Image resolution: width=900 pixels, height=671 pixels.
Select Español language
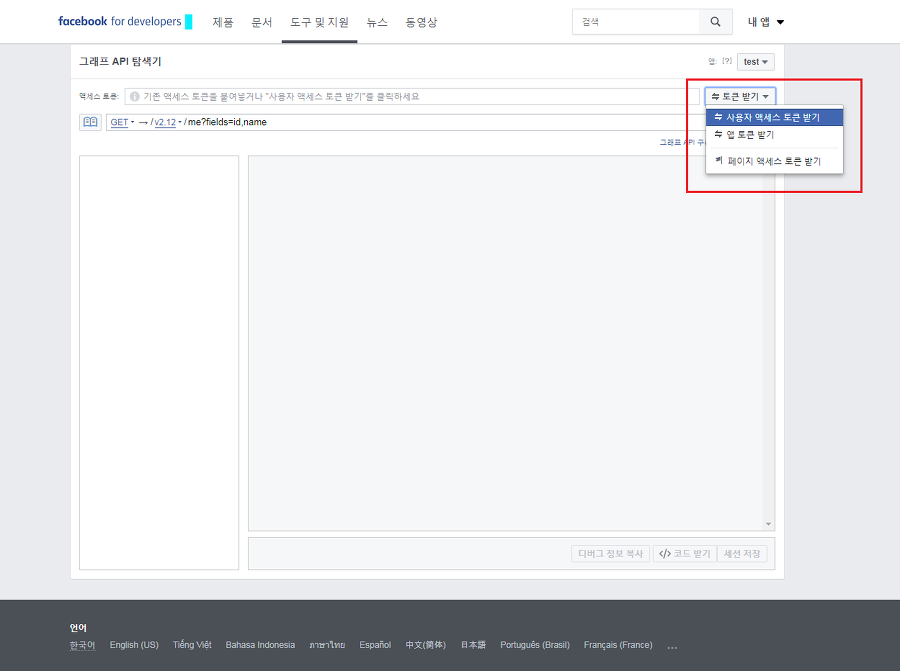click(375, 645)
